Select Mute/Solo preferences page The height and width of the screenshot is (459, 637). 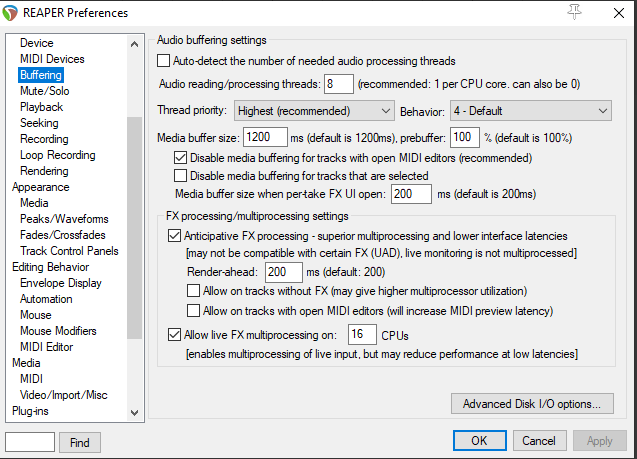45,91
